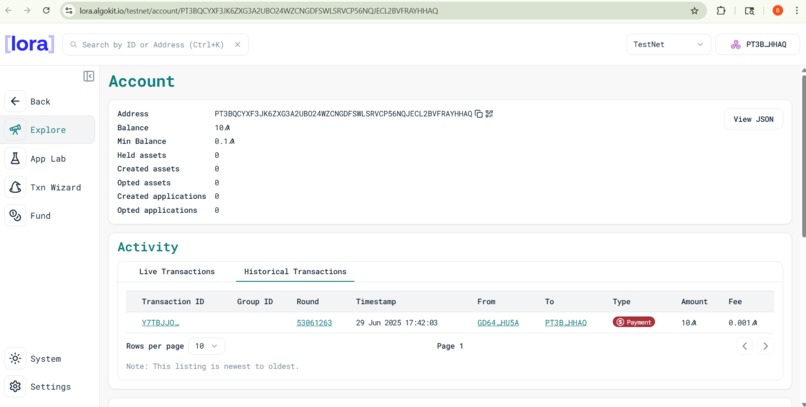This screenshot has width=806, height=407.
Task: Click the Created applications label
Action: (161, 196)
